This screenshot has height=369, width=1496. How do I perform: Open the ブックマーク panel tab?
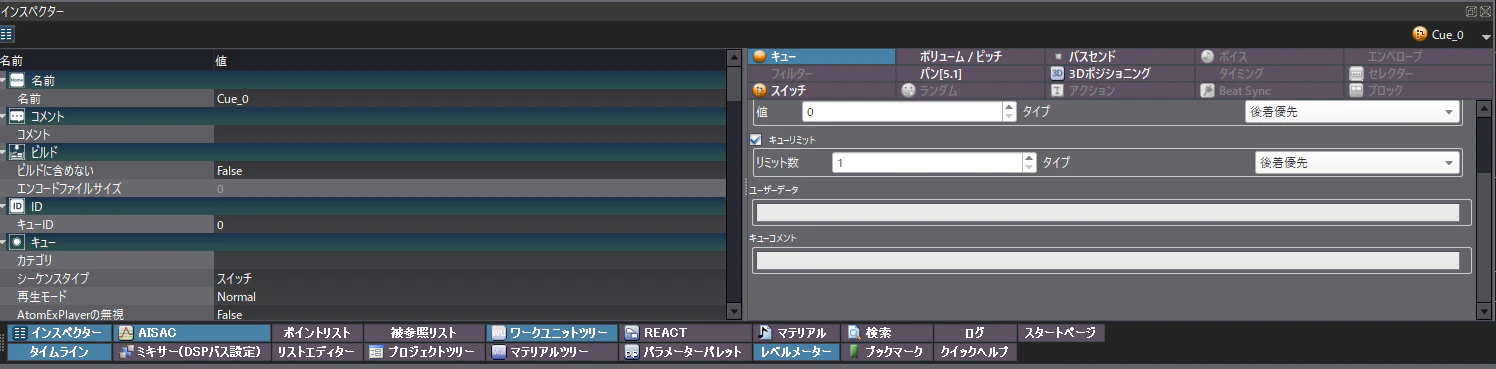pyautogui.click(x=886, y=352)
